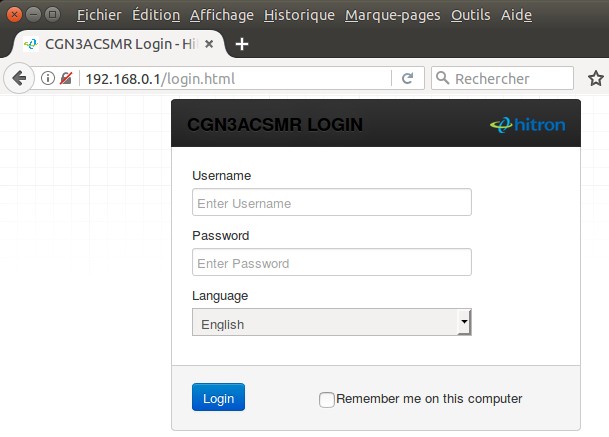
Task: Open the Affichage menu
Action: pyautogui.click(x=222, y=15)
